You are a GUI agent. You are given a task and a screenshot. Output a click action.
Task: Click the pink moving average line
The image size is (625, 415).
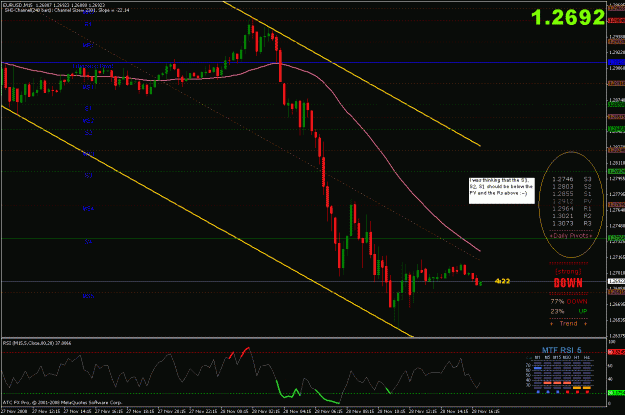(363, 128)
